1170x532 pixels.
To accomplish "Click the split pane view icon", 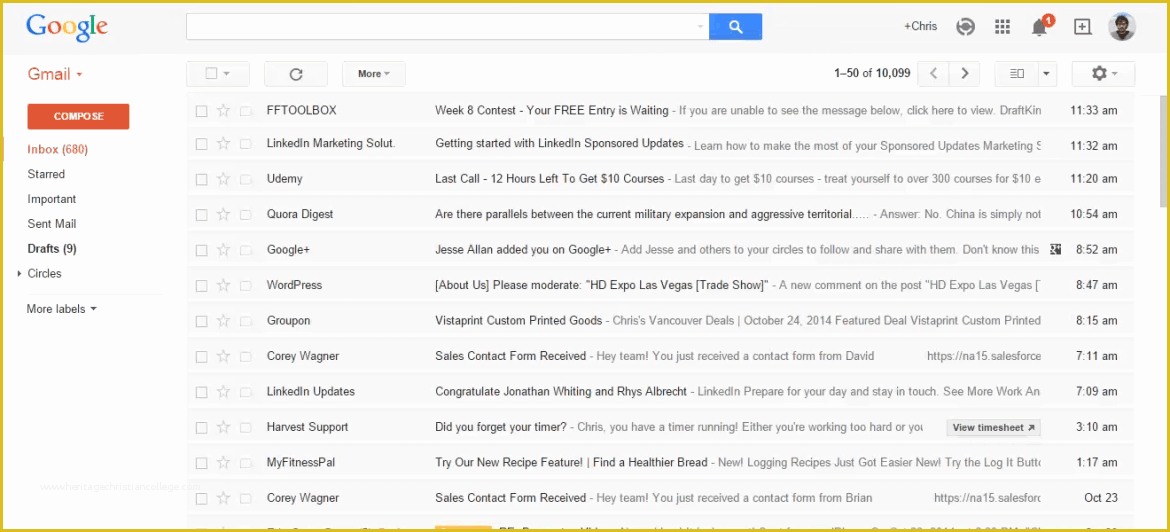I will coord(1016,73).
